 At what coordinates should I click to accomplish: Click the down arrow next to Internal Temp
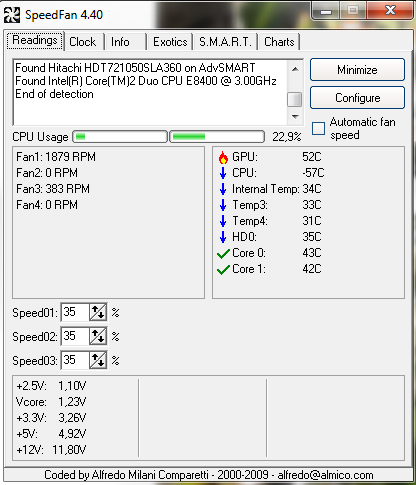(223, 189)
